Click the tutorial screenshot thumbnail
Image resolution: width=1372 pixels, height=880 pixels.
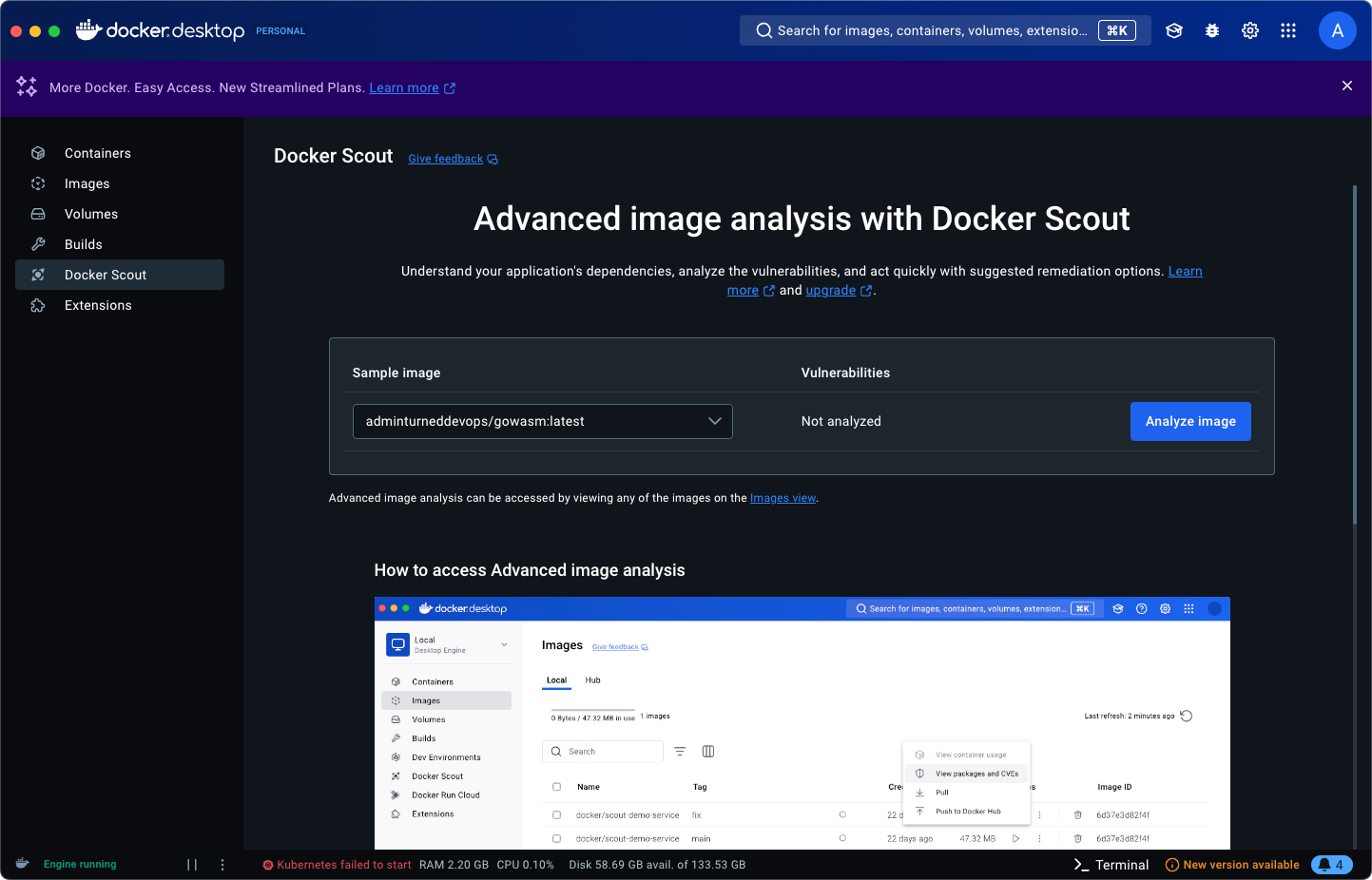pyautogui.click(x=802, y=723)
